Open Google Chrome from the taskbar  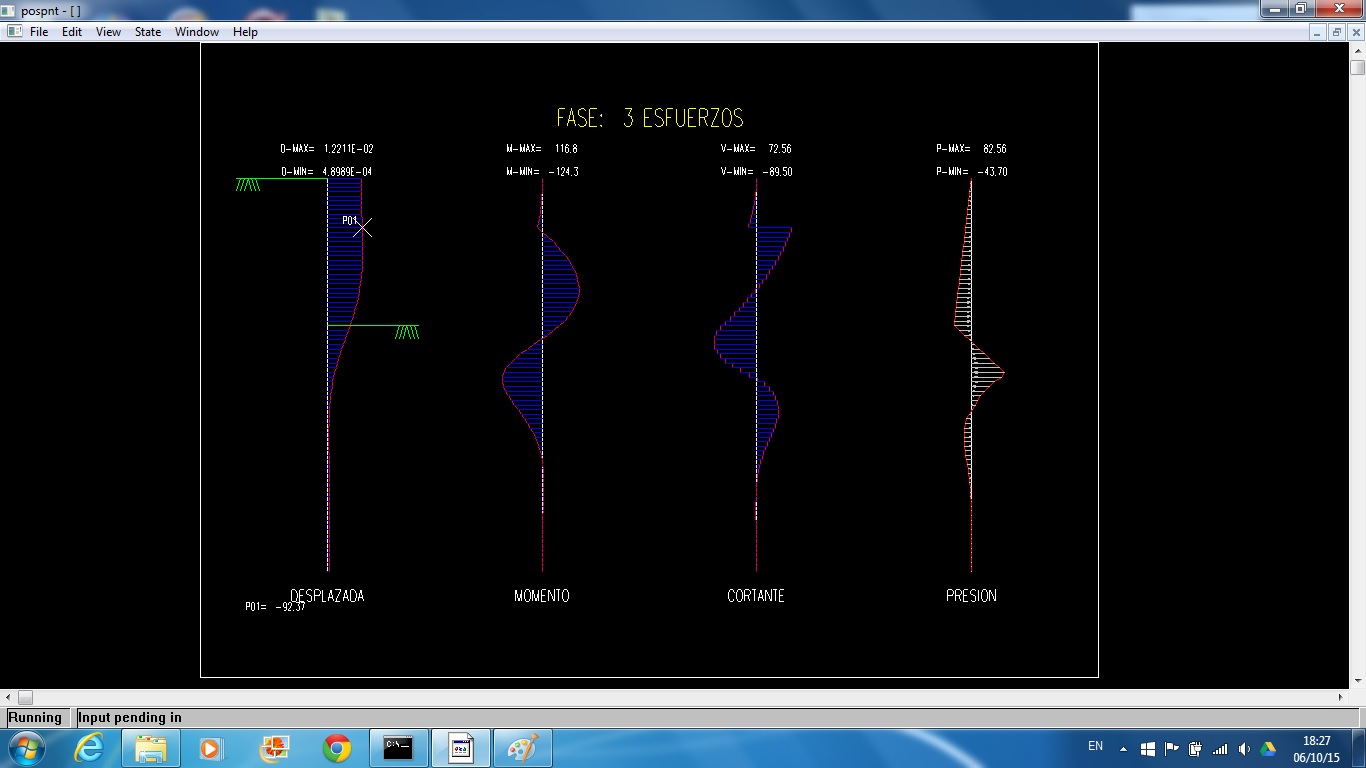(x=337, y=748)
